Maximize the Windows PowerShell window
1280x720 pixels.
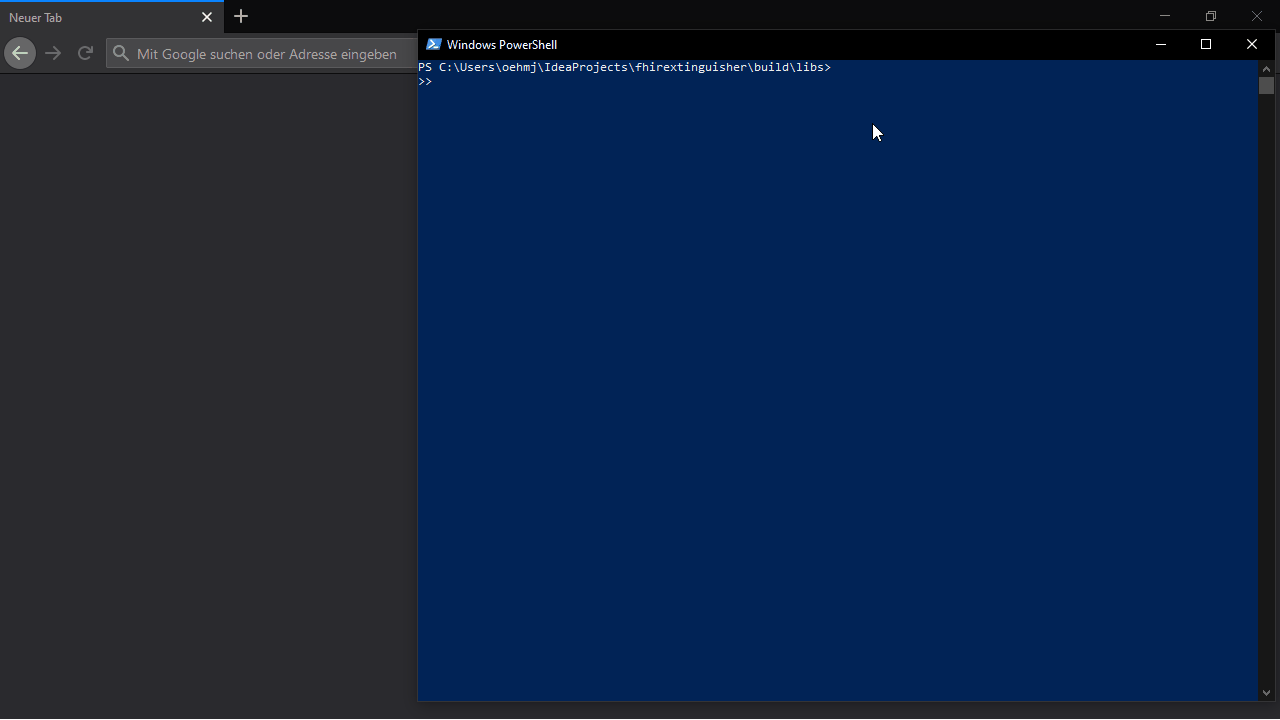coord(1206,44)
